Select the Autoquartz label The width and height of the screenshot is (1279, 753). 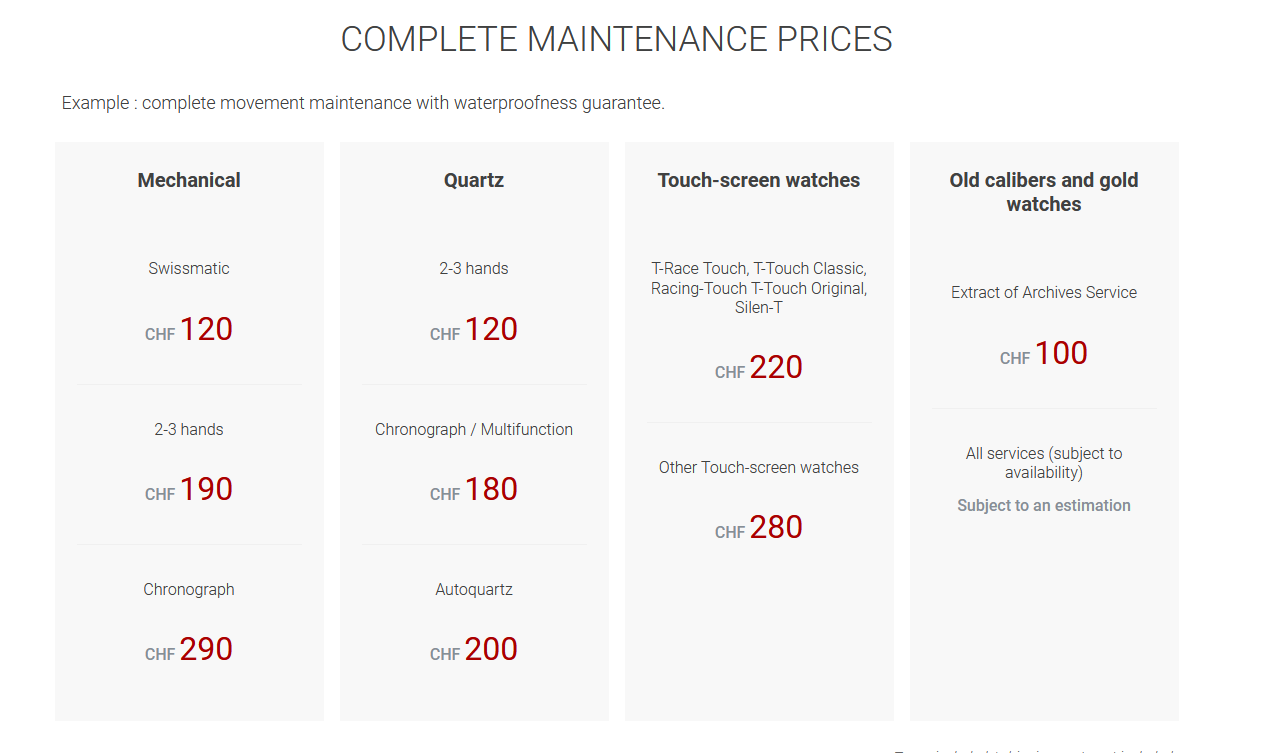[474, 589]
